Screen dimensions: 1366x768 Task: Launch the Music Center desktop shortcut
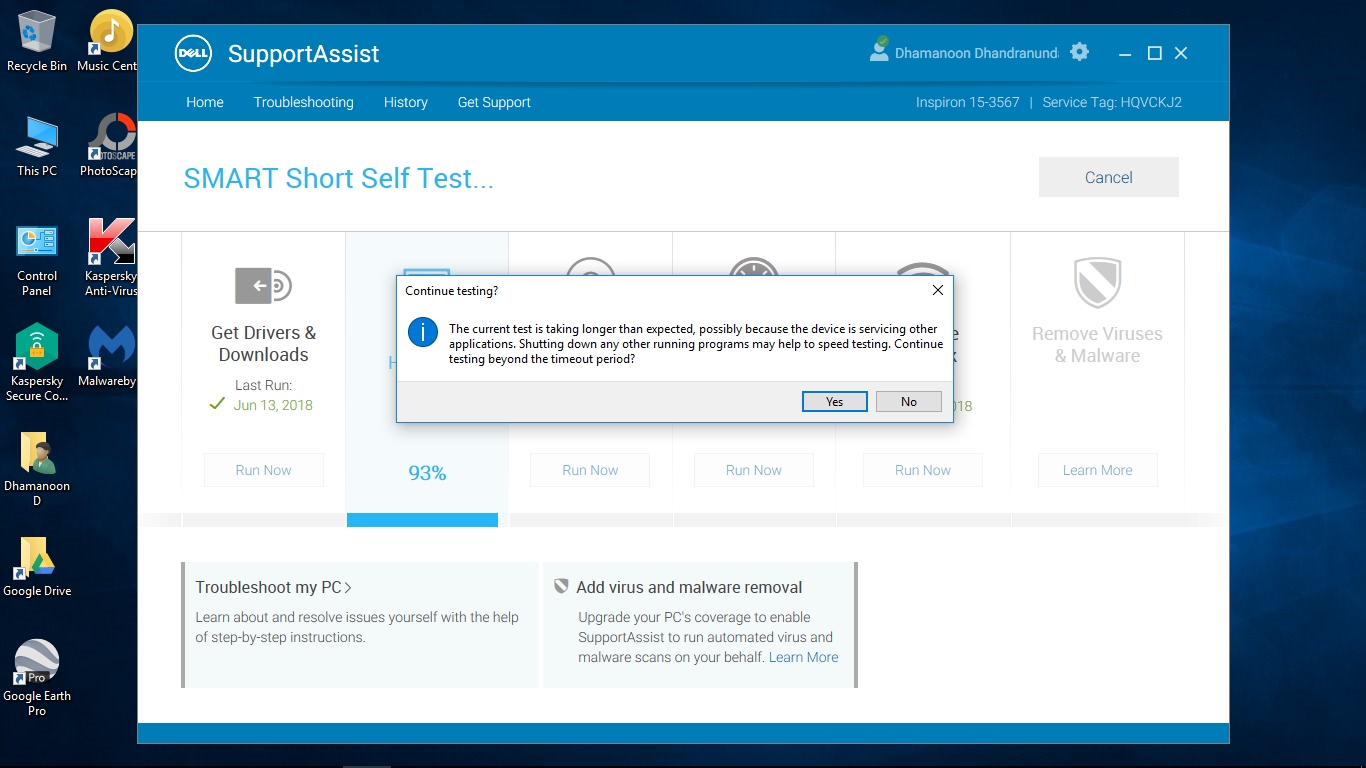point(108,41)
